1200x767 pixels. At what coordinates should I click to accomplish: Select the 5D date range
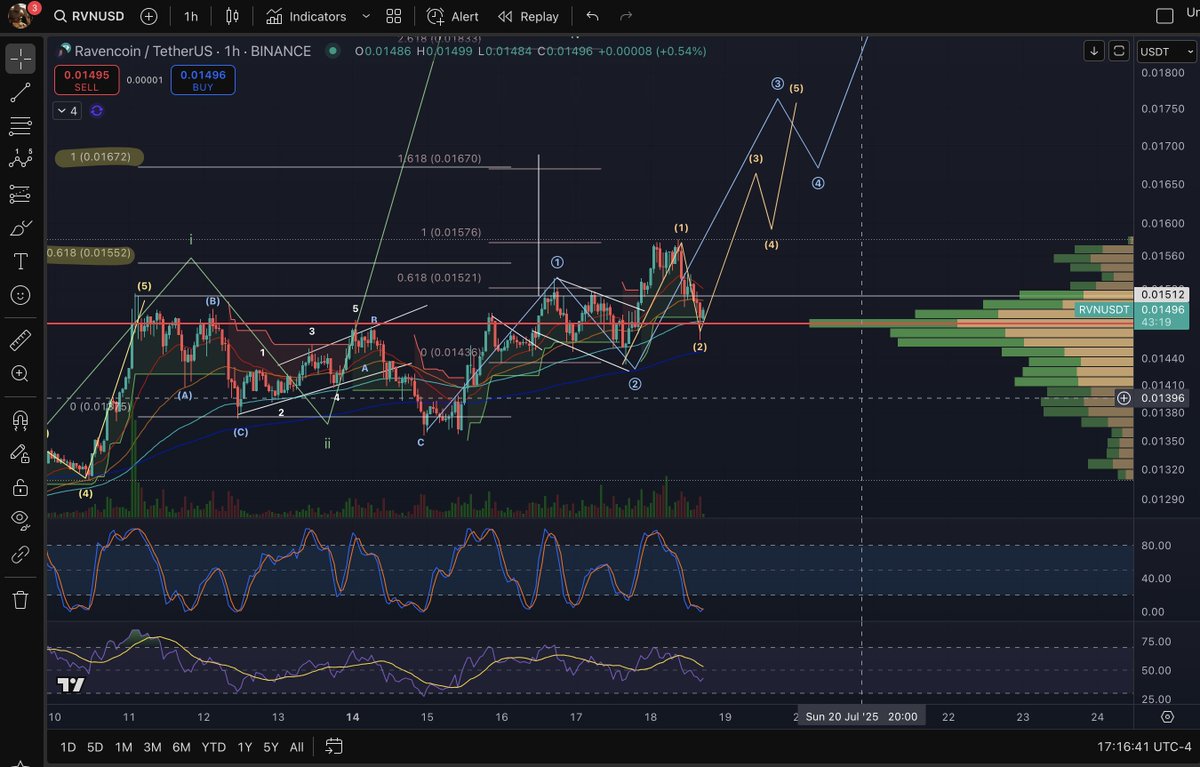point(95,747)
